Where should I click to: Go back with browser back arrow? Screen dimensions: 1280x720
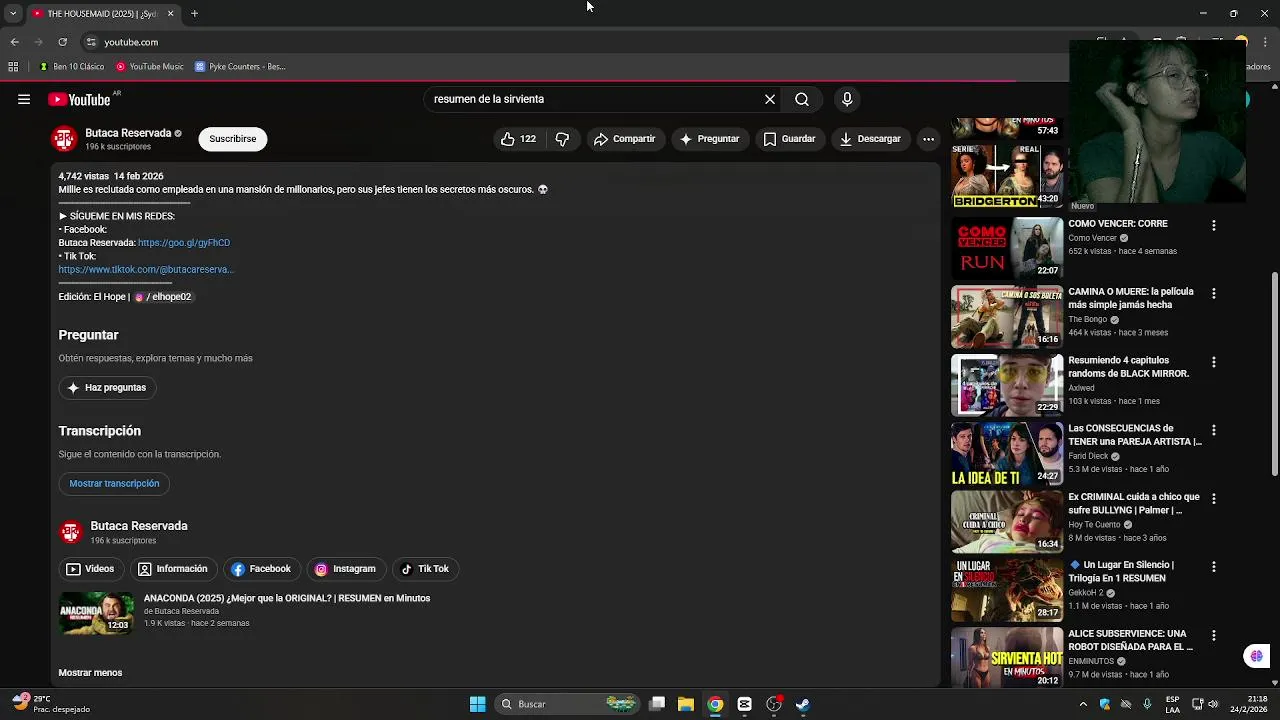pyautogui.click(x=14, y=42)
